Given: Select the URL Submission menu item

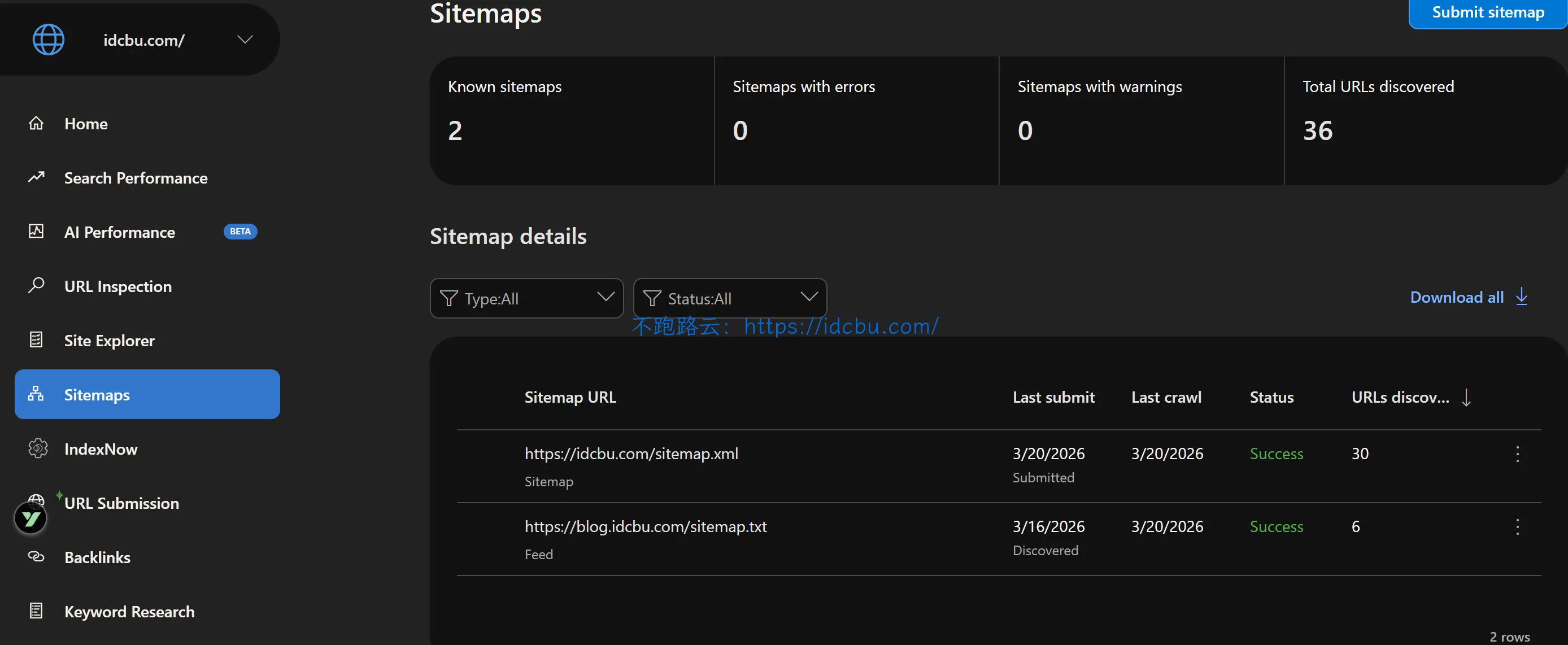Looking at the screenshot, I should pos(122,503).
